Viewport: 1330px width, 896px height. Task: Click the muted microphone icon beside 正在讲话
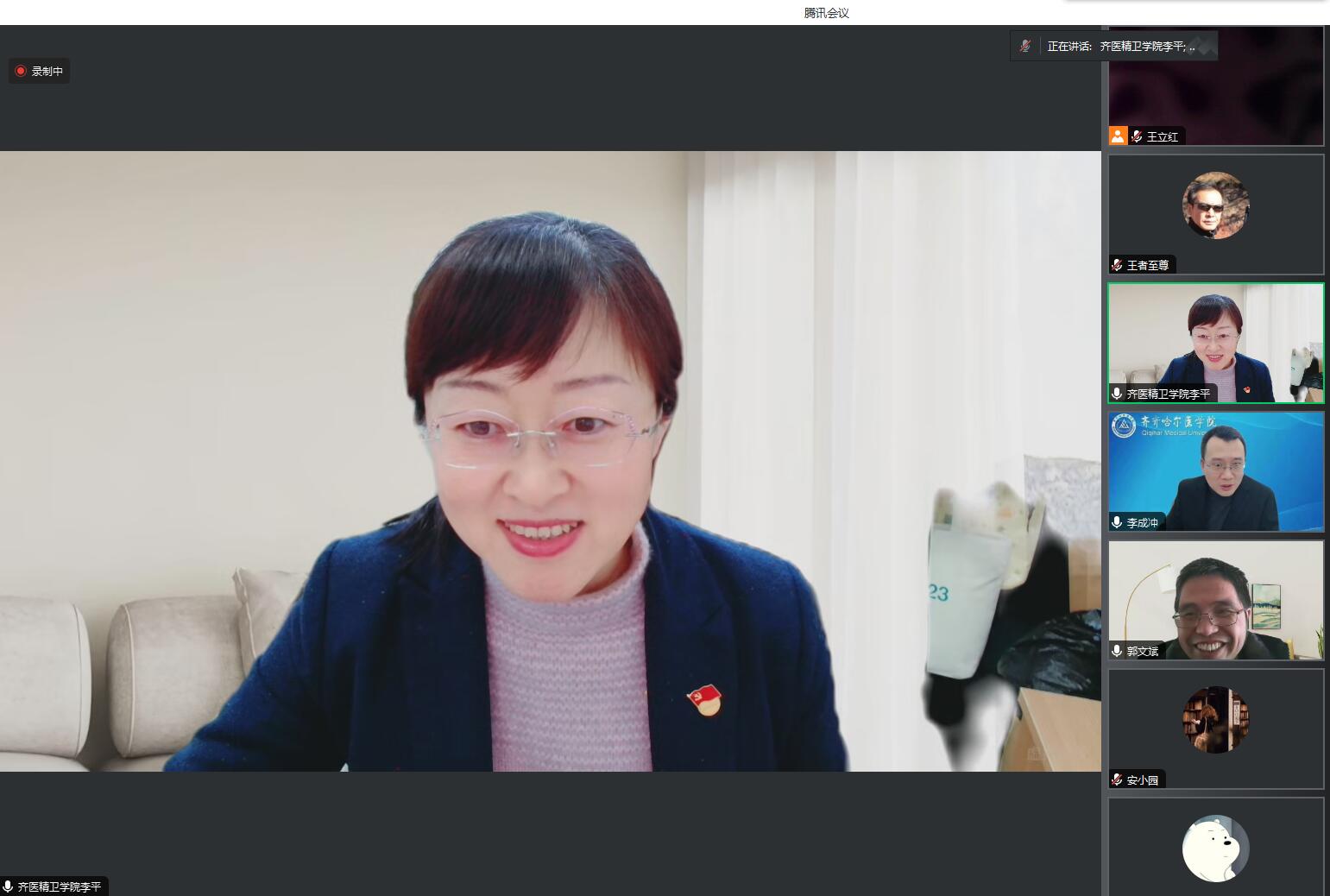1024,47
